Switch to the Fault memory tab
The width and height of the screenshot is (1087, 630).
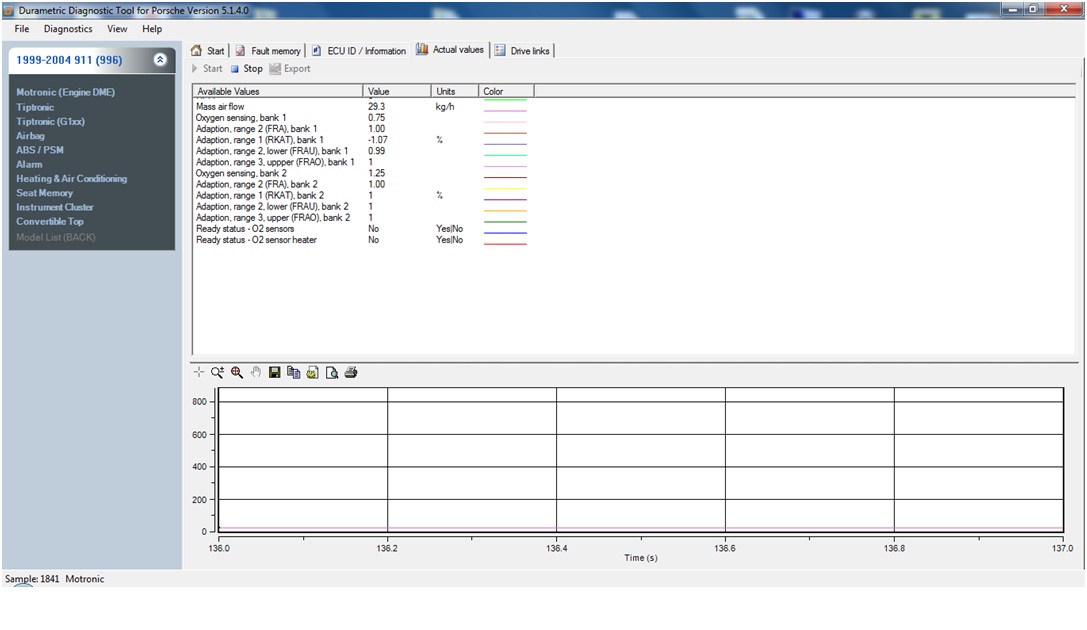coord(268,51)
